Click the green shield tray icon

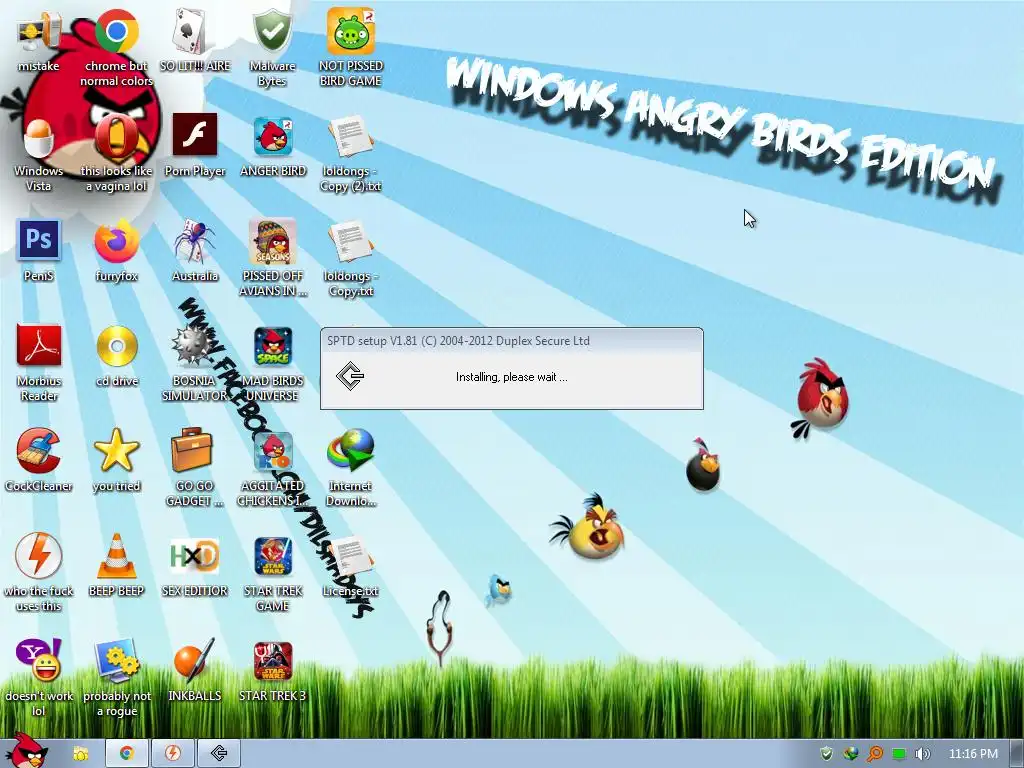pyautogui.click(x=826, y=754)
